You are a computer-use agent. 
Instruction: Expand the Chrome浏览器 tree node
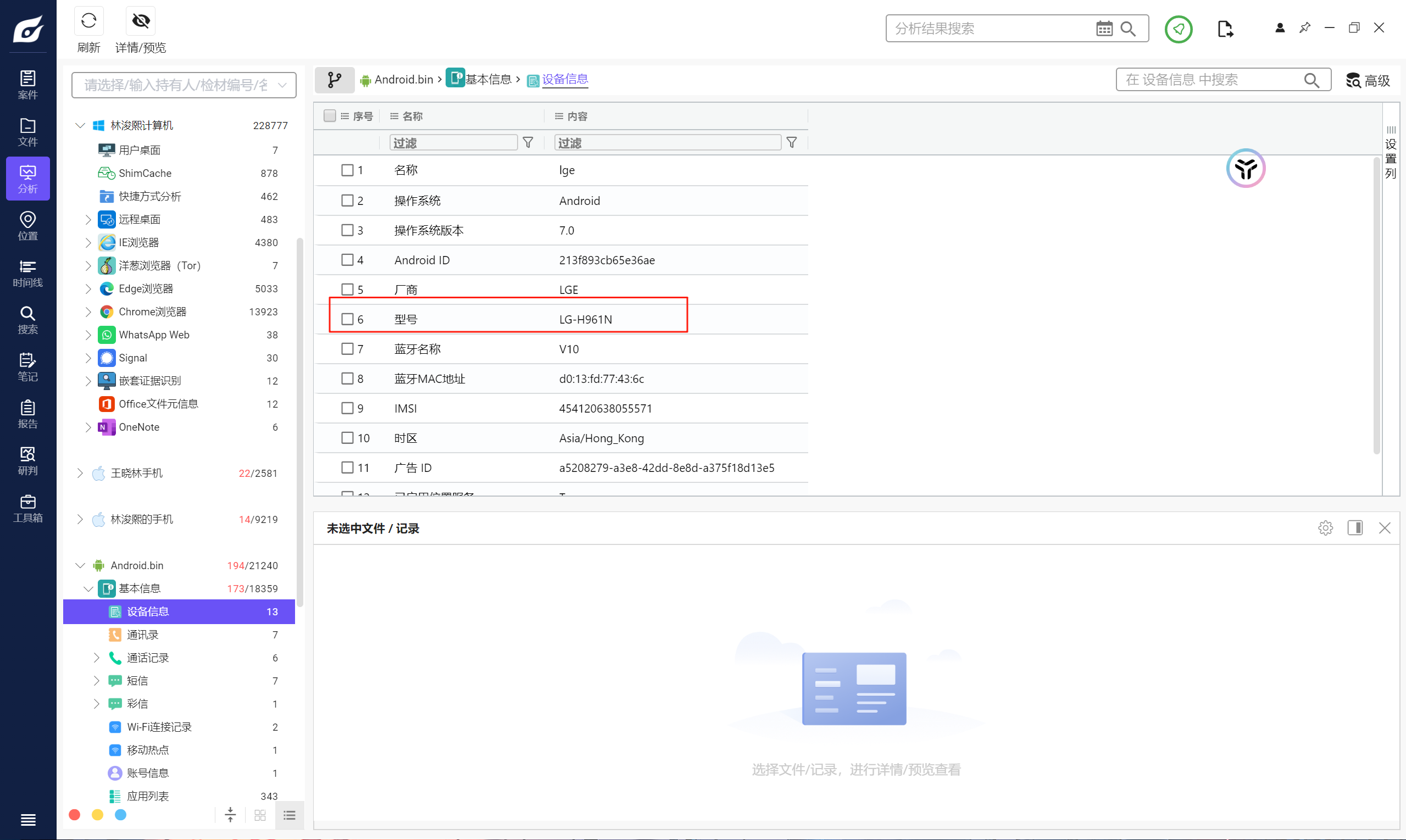[x=88, y=312]
